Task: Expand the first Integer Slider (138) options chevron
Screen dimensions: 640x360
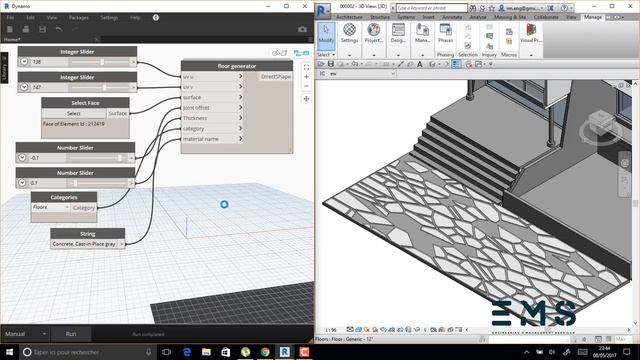Action: point(24,62)
